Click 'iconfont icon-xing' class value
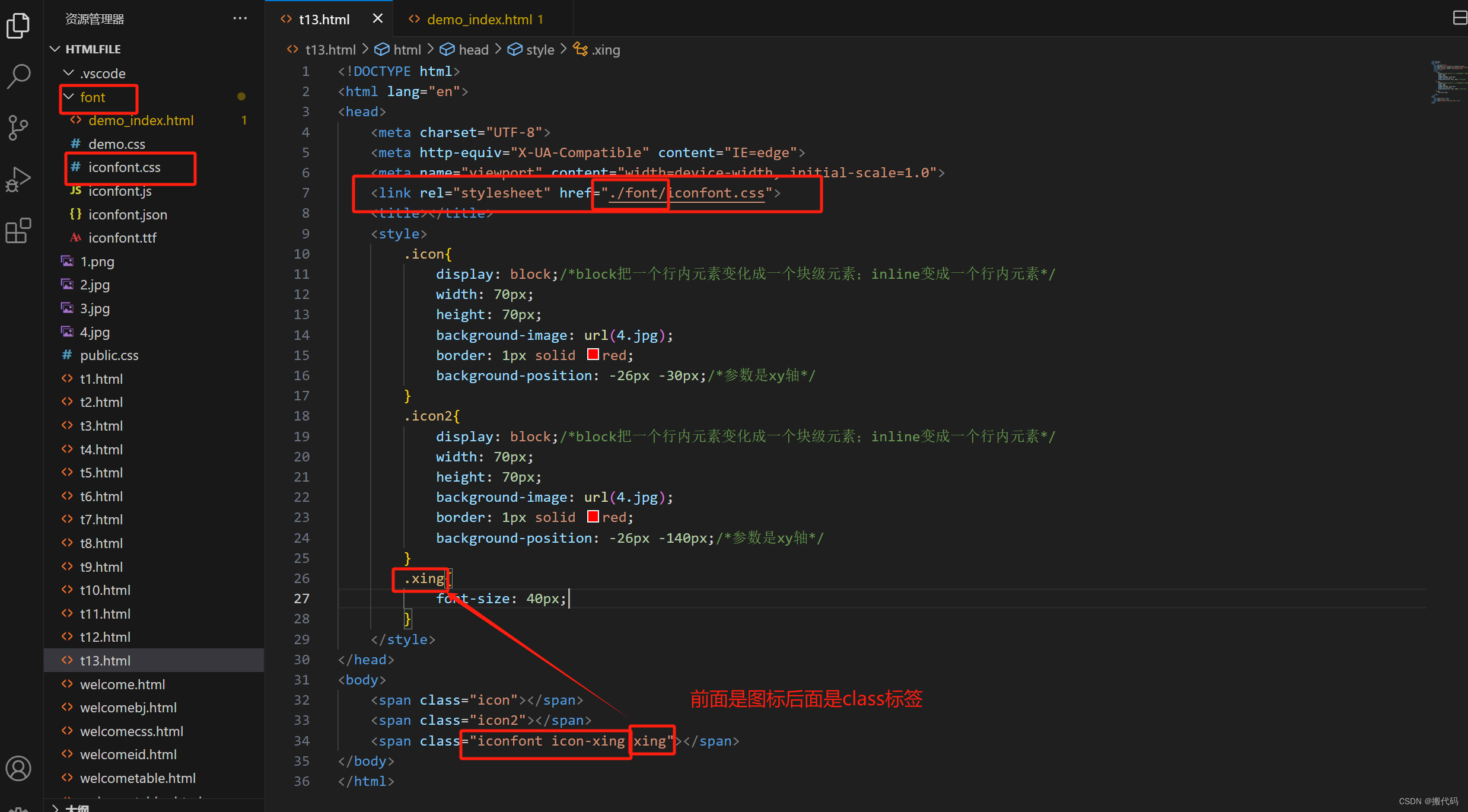The width and height of the screenshot is (1468, 812). coord(551,741)
